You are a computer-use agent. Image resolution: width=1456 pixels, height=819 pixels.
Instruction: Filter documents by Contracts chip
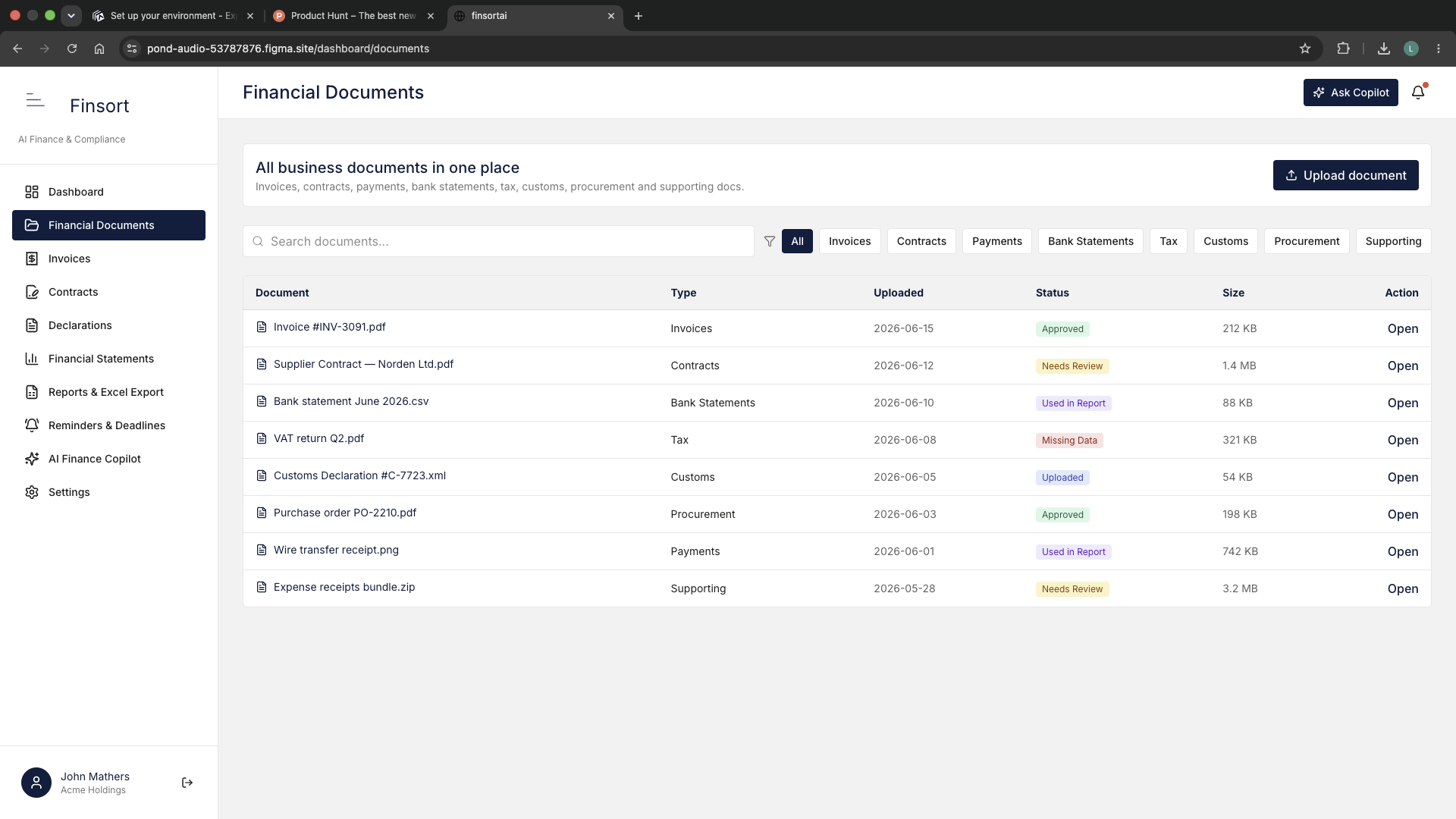click(x=921, y=241)
